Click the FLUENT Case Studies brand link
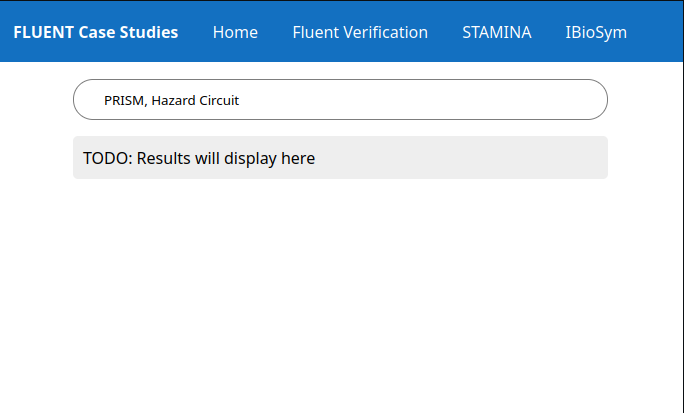684x413 pixels. click(x=96, y=32)
